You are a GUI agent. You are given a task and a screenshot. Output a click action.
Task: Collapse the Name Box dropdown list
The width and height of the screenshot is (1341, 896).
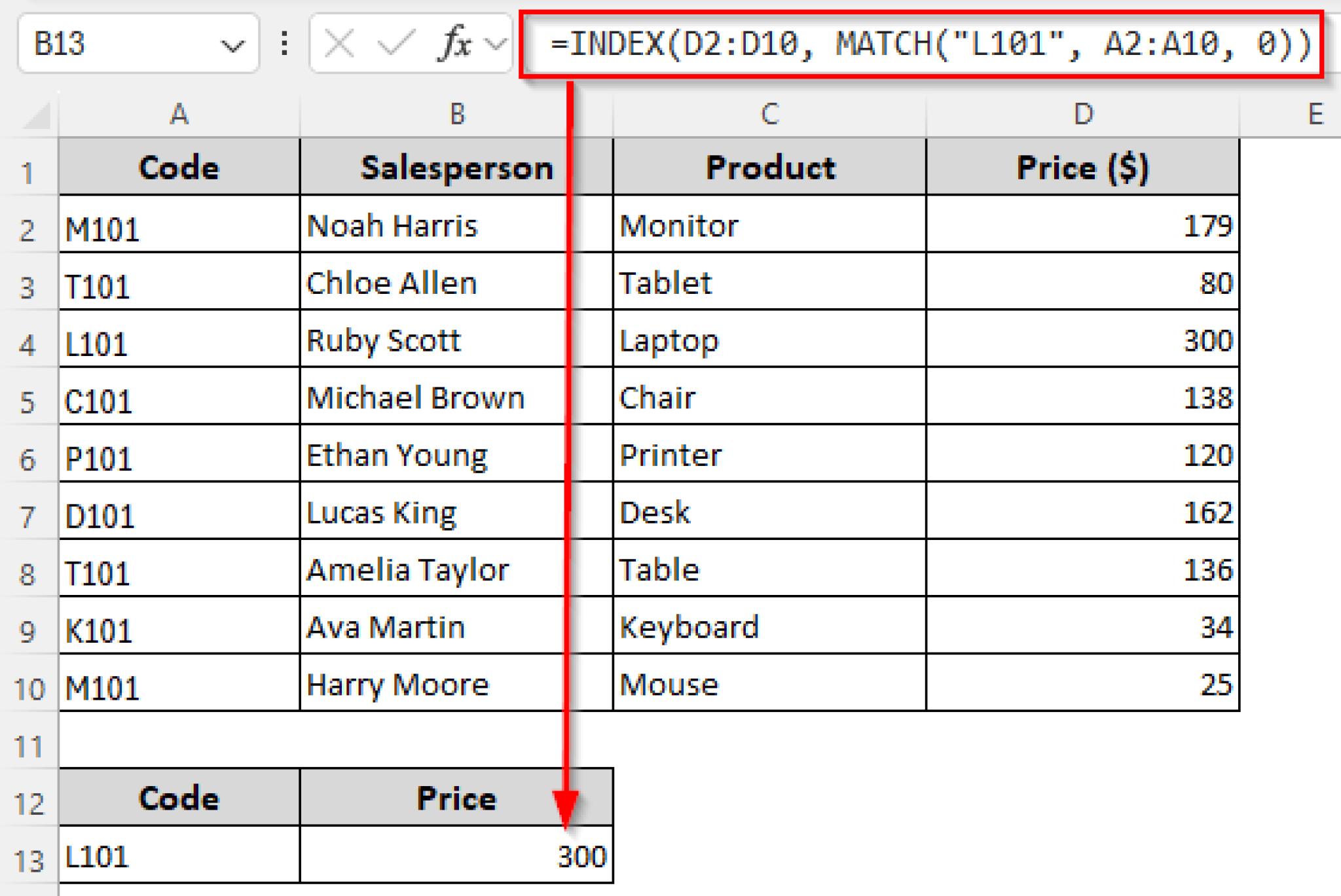[x=233, y=44]
